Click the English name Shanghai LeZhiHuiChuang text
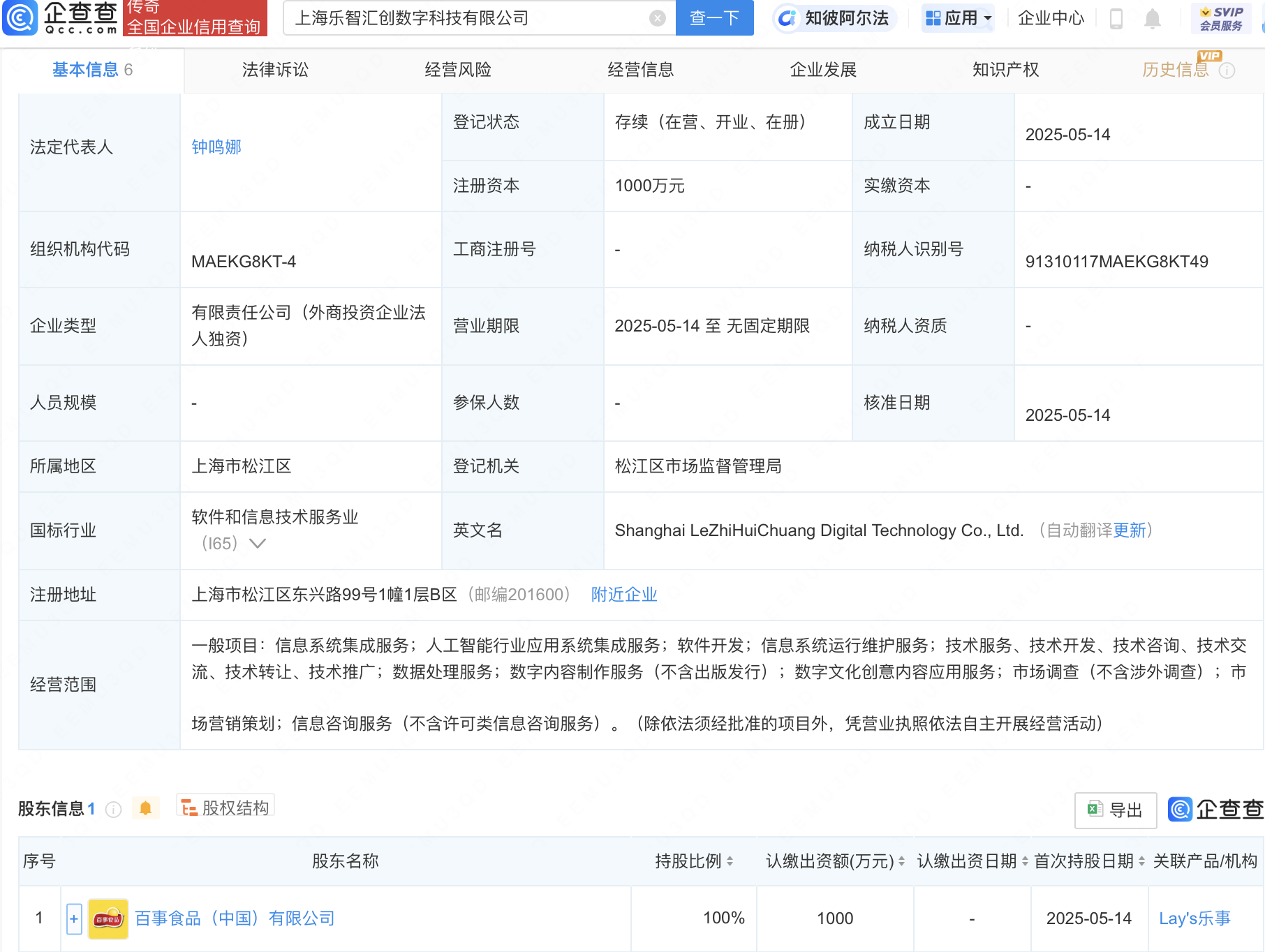This screenshot has height=952, width=1265. [x=819, y=530]
